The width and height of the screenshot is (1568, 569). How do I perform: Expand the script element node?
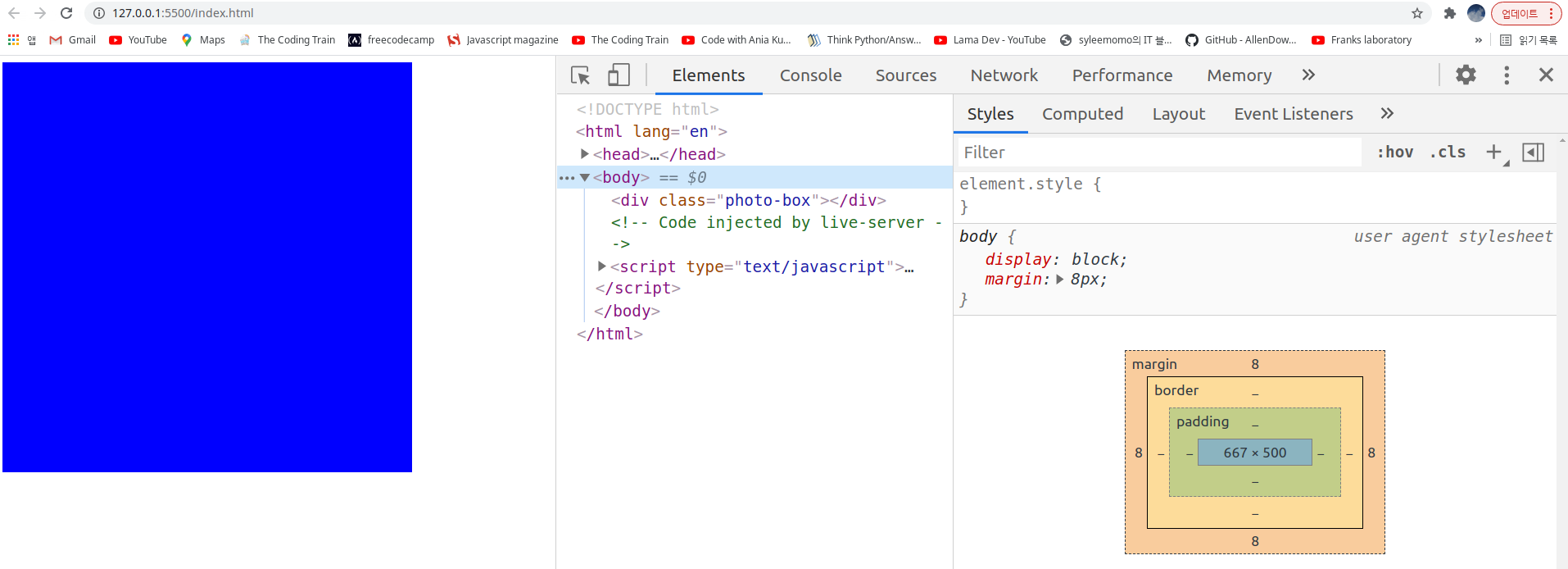[x=601, y=266]
